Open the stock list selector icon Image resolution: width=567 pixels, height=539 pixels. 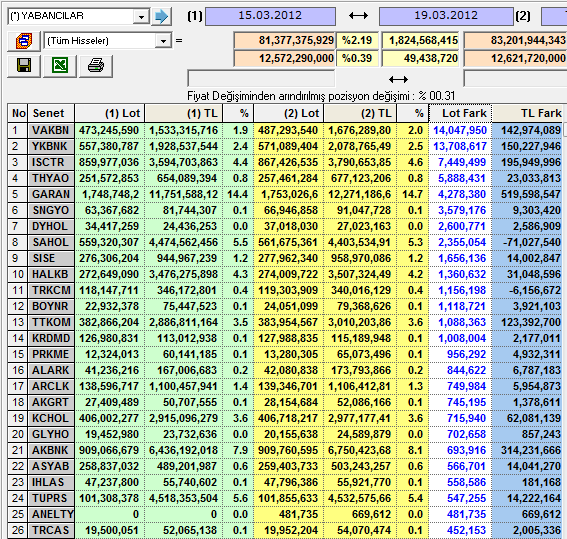[x=24, y=41]
